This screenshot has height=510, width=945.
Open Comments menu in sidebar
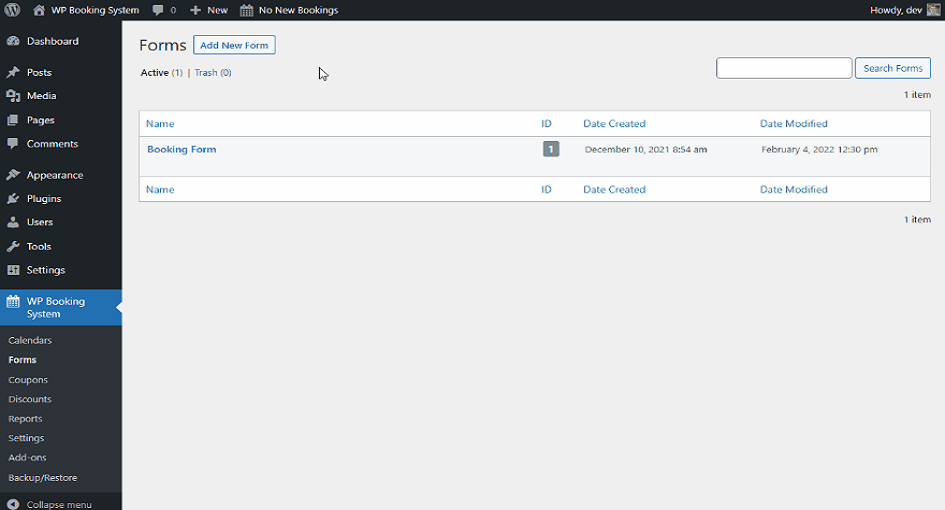point(52,143)
